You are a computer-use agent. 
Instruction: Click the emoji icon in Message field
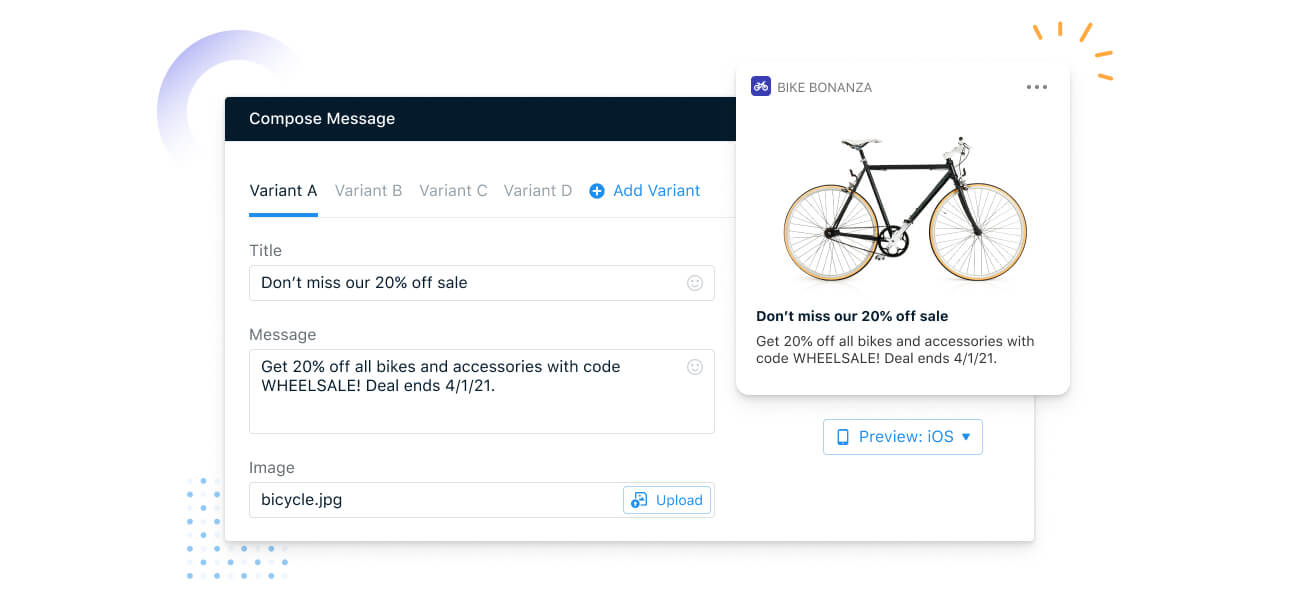tap(695, 367)
